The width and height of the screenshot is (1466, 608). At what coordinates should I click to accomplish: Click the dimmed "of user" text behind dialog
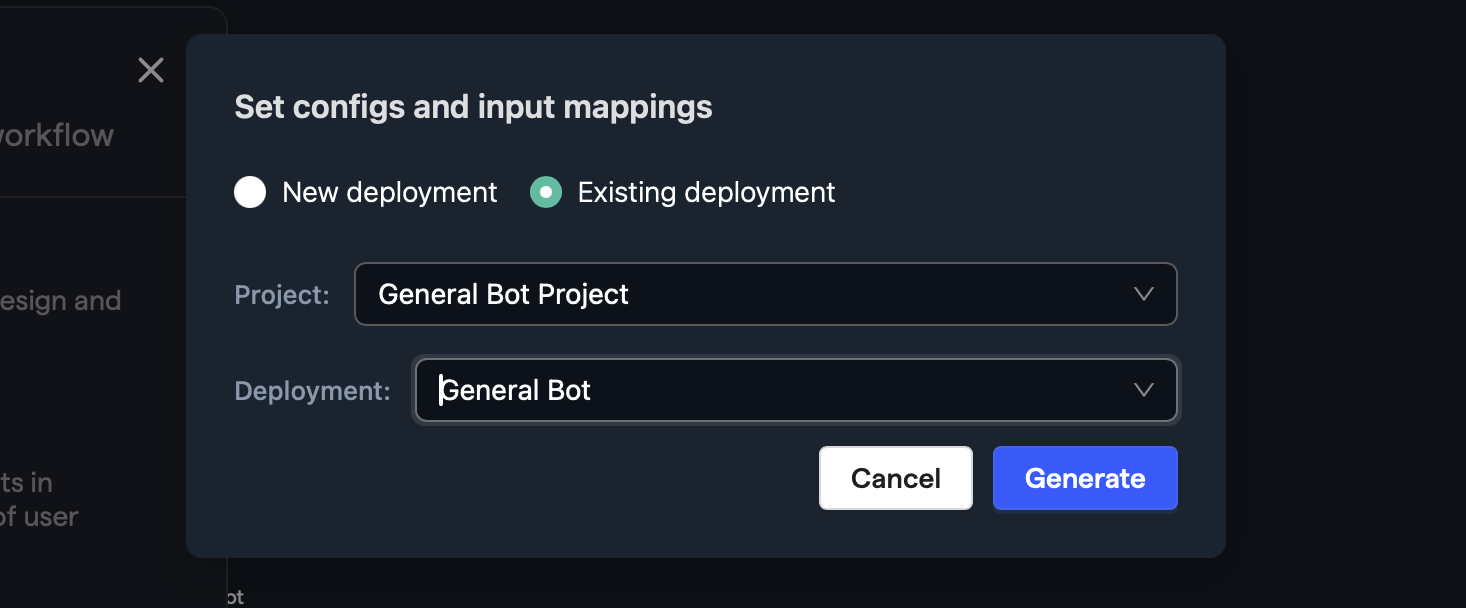point(39,517)
